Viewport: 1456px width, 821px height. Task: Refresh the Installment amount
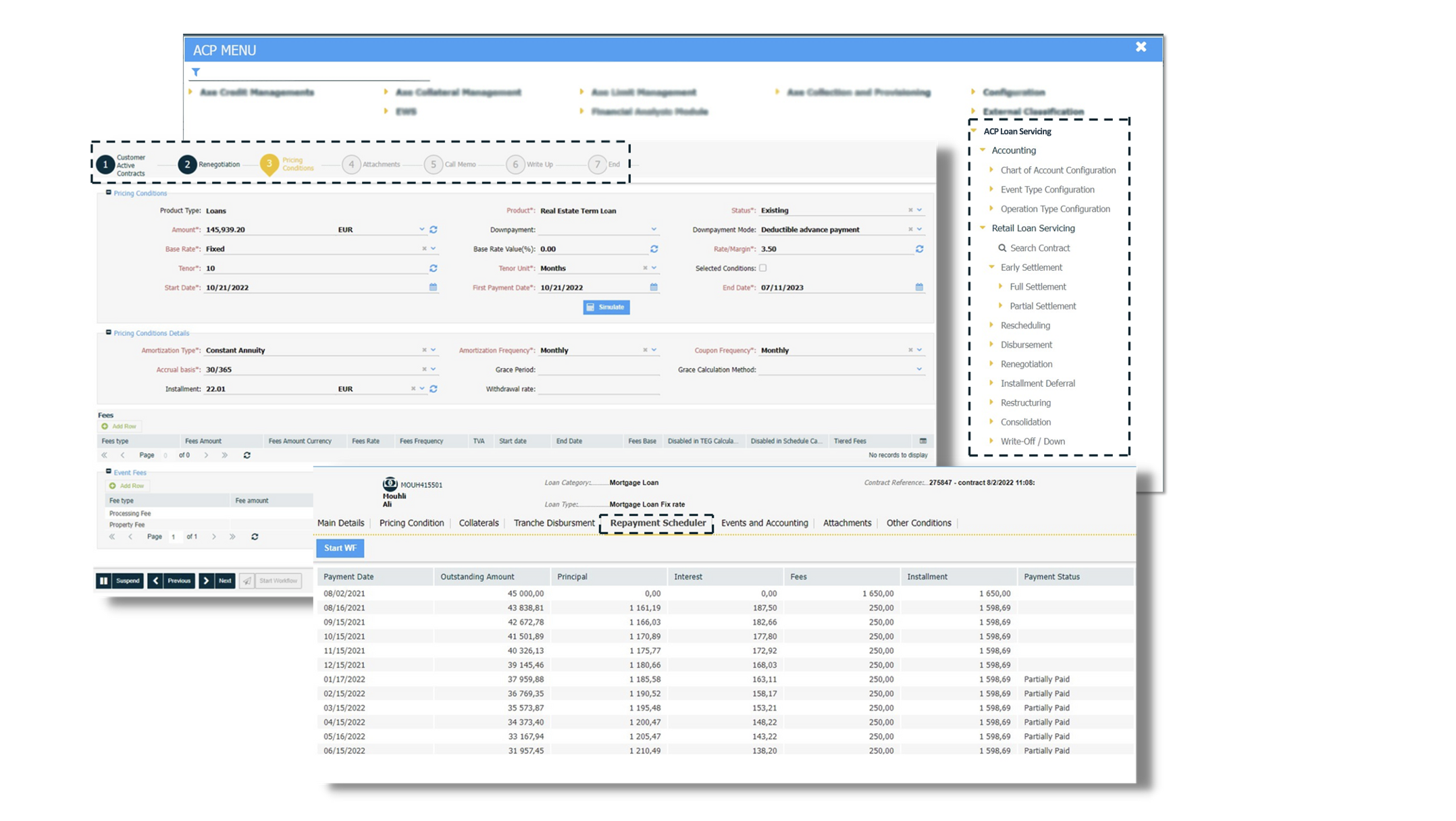(x=434, y=389)
